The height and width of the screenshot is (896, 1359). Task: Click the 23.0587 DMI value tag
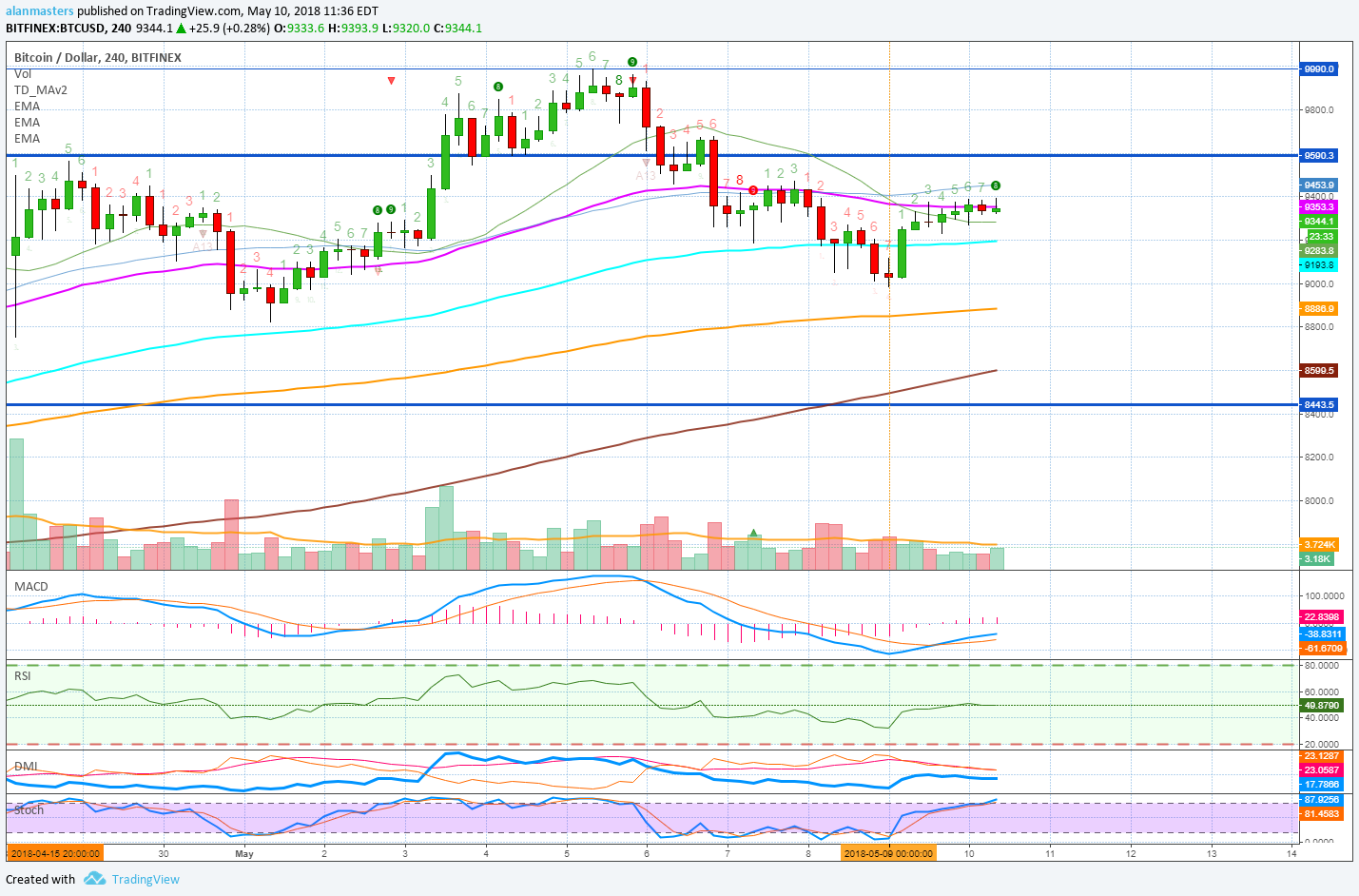tap(1322, 769)
